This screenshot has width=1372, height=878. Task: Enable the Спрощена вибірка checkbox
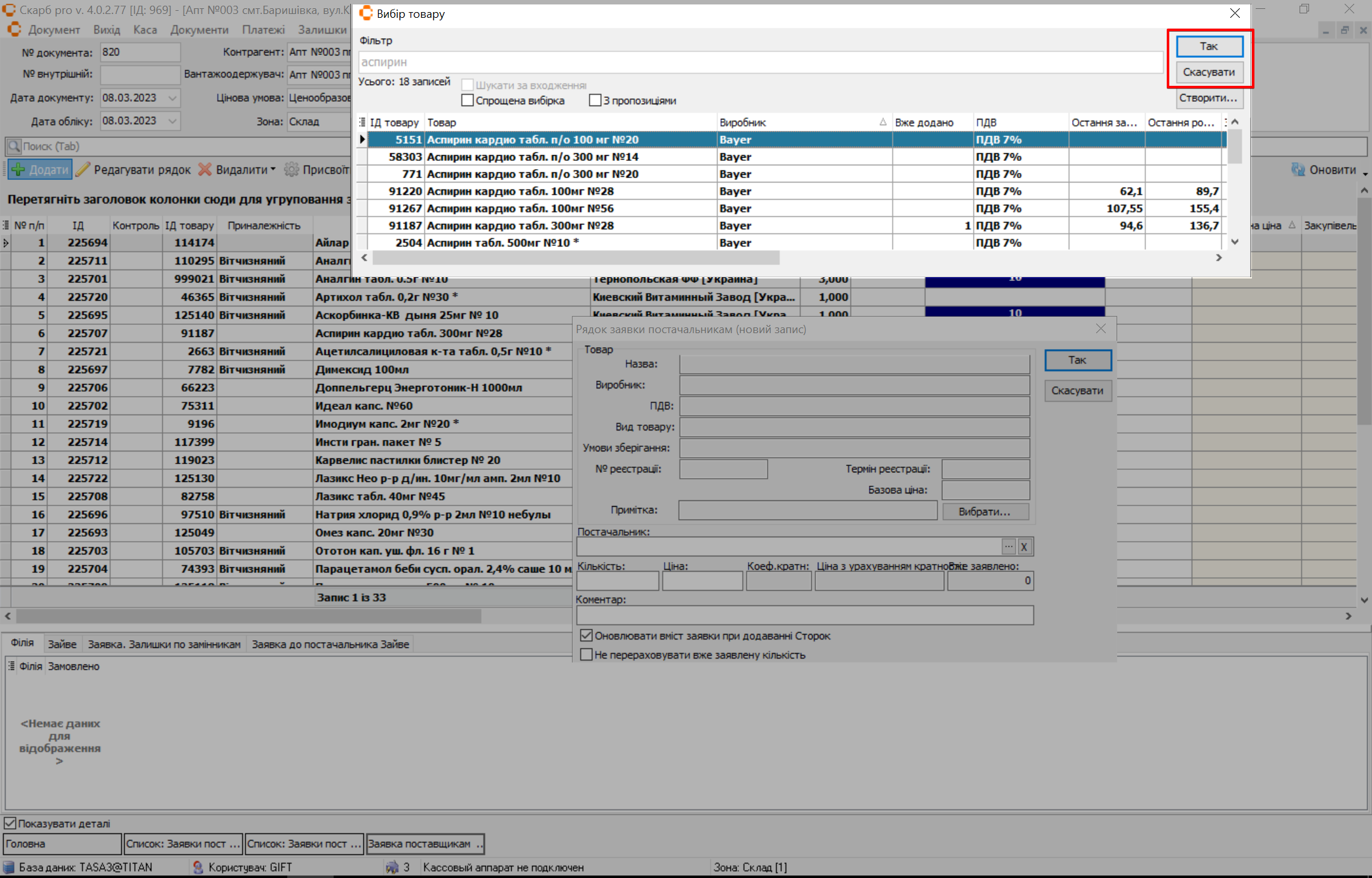tap(468, 100)
